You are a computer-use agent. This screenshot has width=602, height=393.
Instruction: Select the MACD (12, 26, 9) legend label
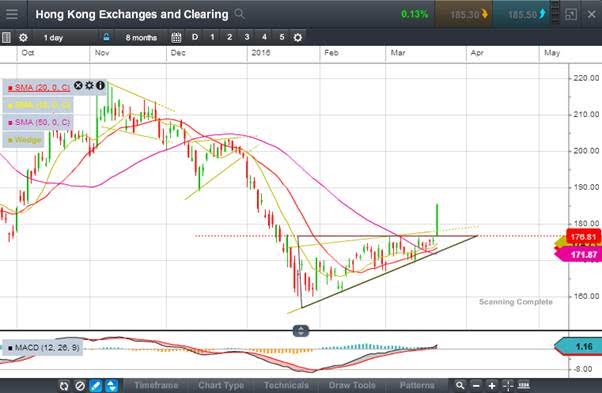tap(47, 348)
